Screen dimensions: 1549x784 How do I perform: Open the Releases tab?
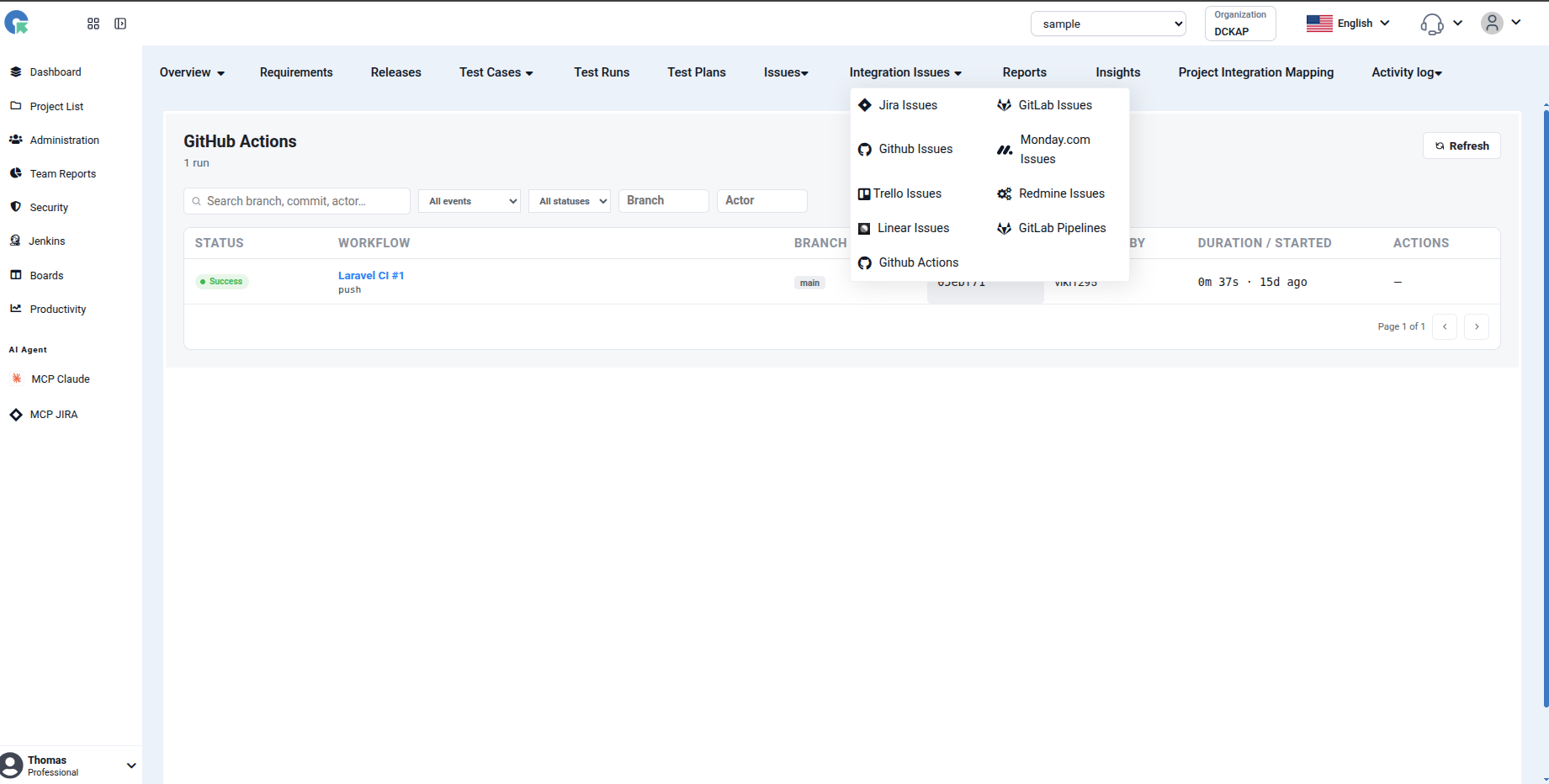[396, 72]
